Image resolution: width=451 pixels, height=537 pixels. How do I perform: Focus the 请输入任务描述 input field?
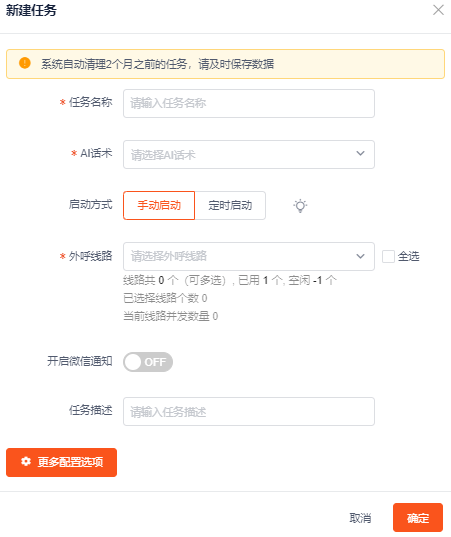tap(249, 411)
